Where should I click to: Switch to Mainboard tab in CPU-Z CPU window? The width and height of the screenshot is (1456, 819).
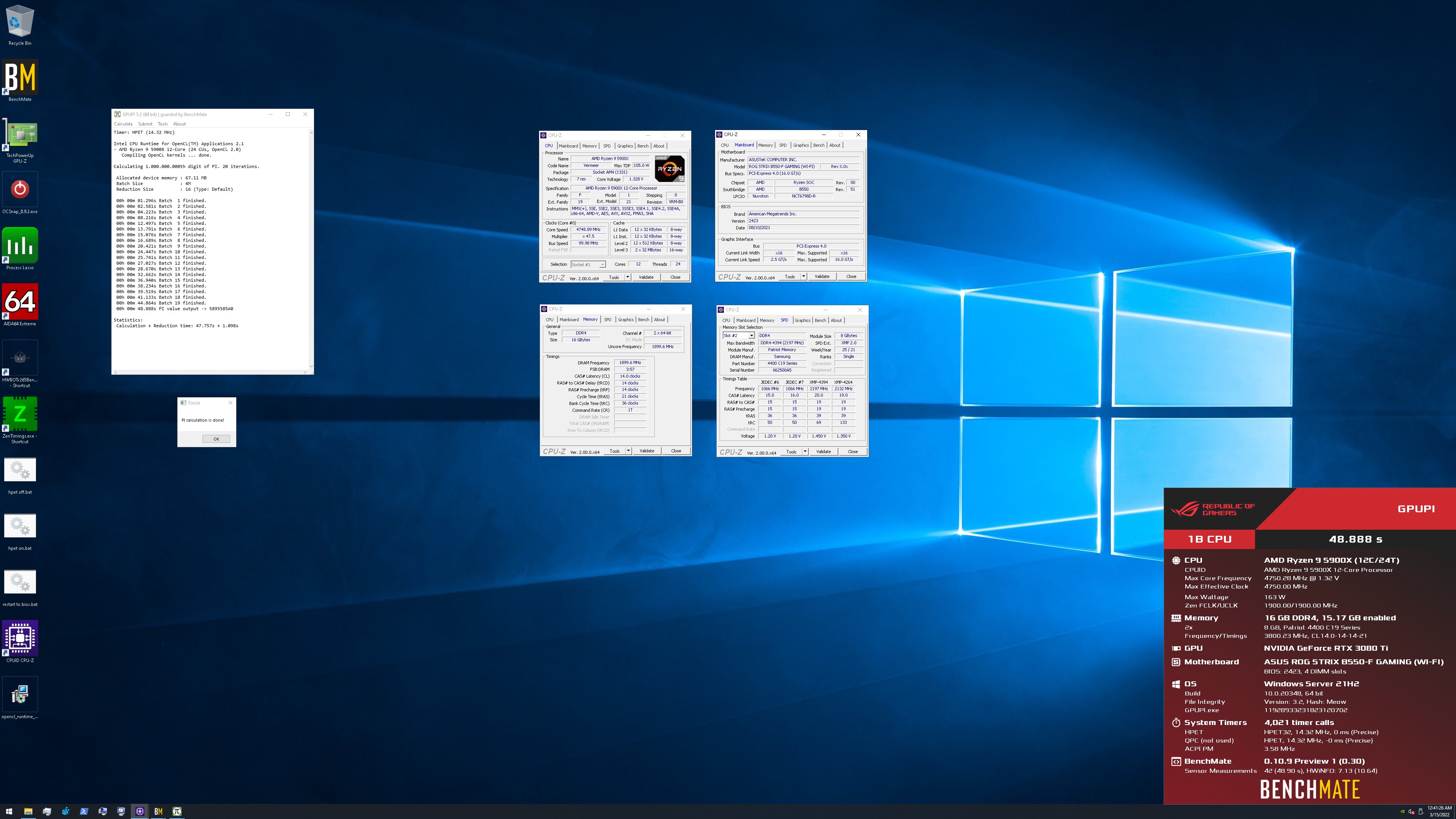pyautogui.click(x=568, y=146)
